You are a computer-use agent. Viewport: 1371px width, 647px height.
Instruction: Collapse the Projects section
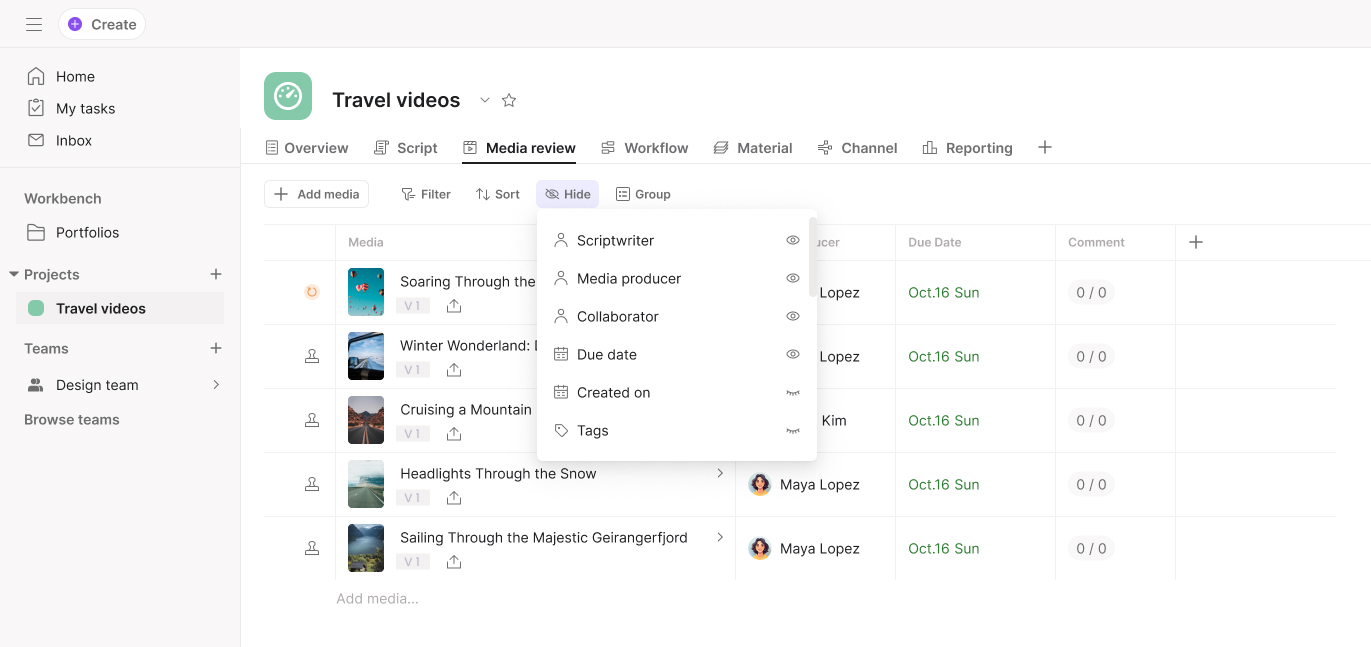[14, 274]
